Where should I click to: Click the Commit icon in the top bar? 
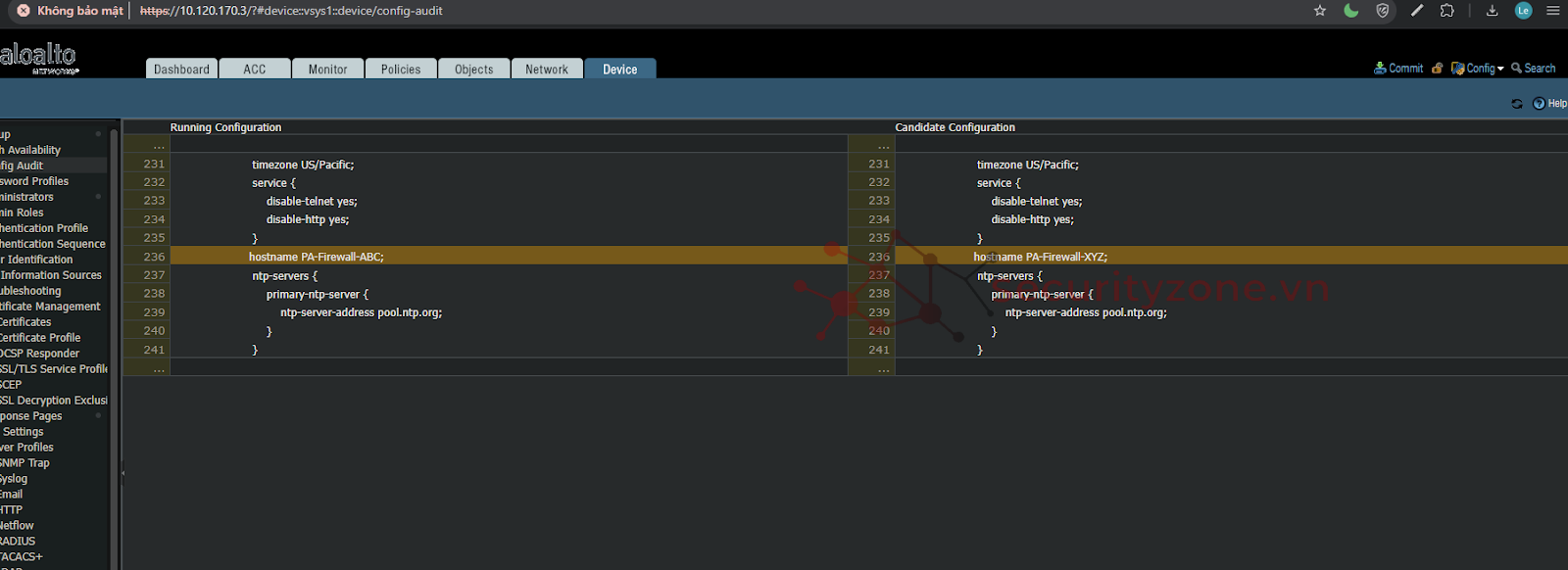(x=1380, y=69)
